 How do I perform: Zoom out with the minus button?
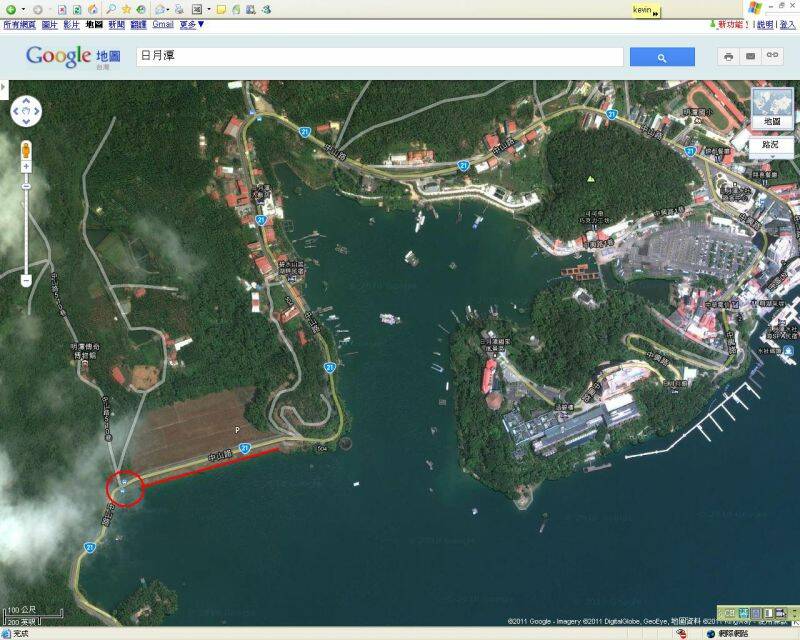coord(26,280)
